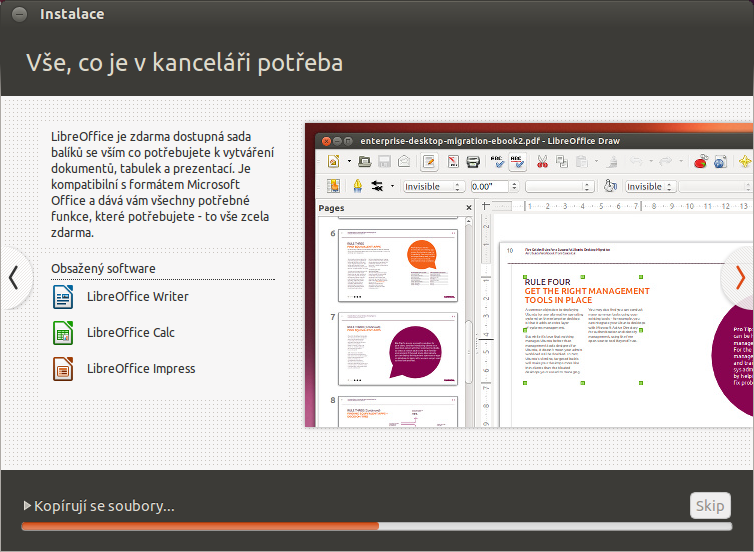Select page 7 thumbnail in Pages panel

click(x=398, y=349)
